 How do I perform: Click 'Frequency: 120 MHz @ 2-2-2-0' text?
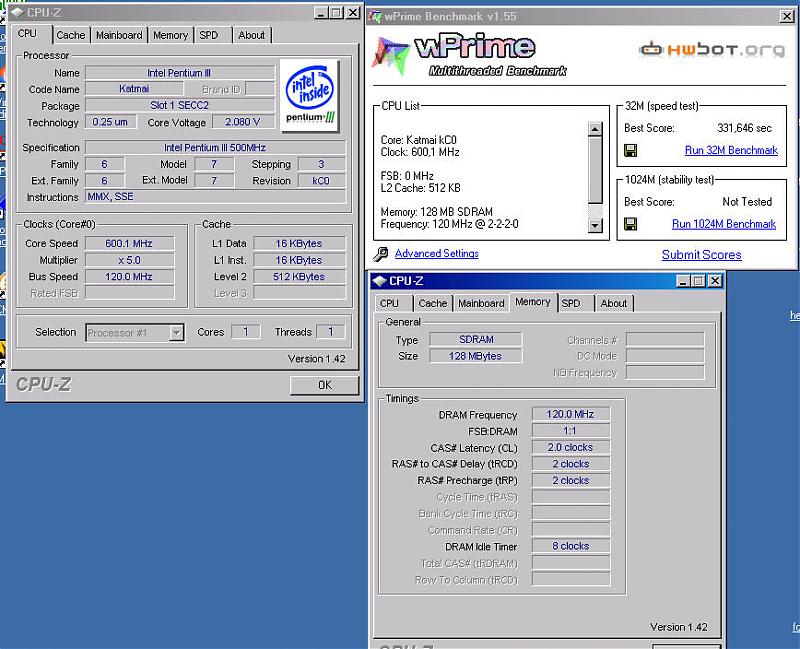click(x=449, y=224)
